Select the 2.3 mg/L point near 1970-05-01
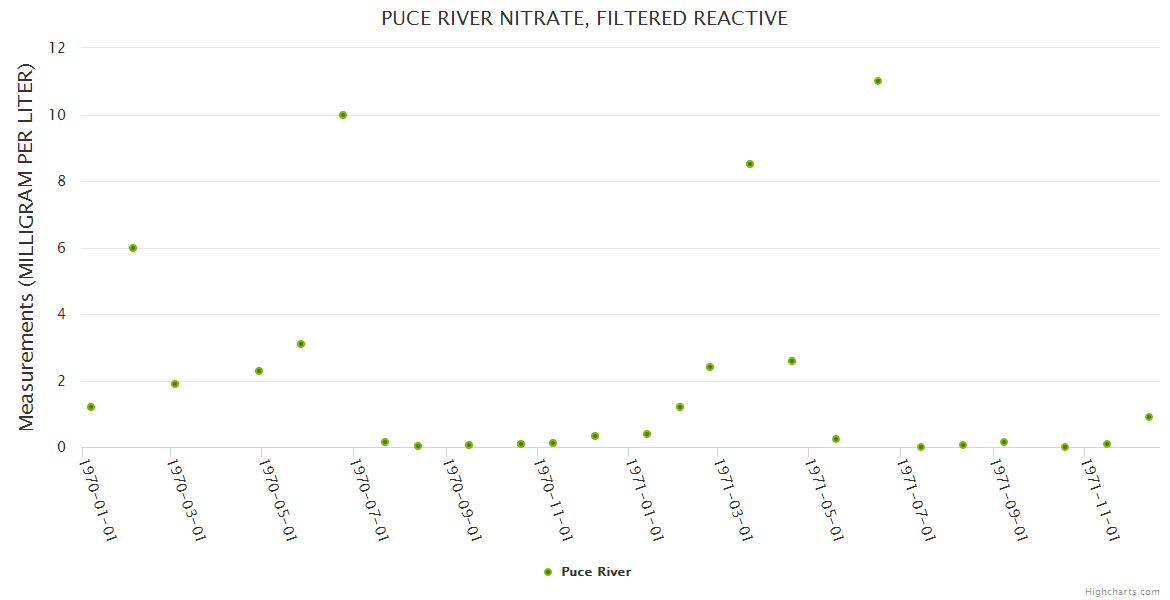Image resolution: width=1170 pixels, height=600 pixels. (259, 371)
